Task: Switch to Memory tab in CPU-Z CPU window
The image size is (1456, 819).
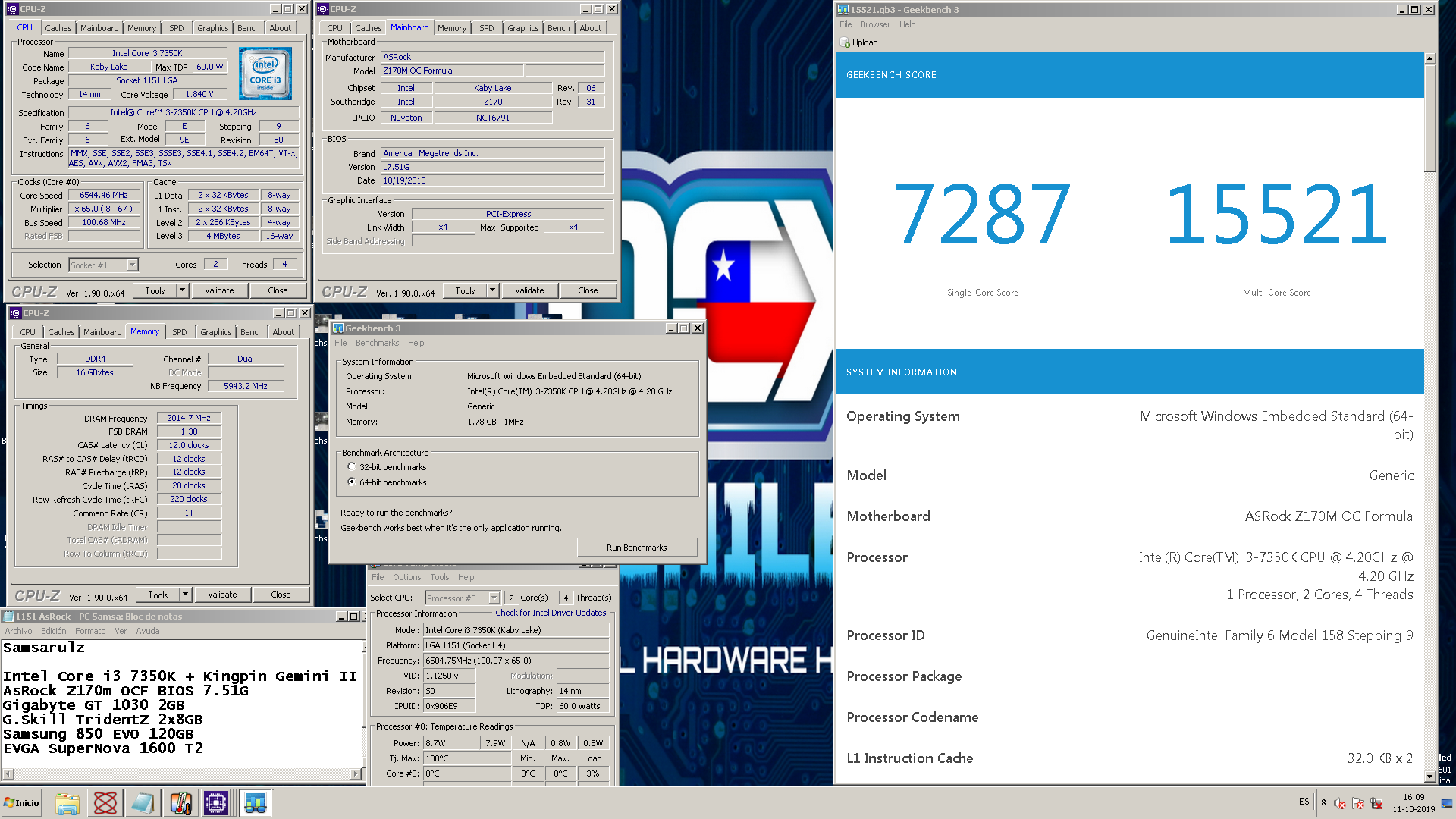Action: (142, 28)
